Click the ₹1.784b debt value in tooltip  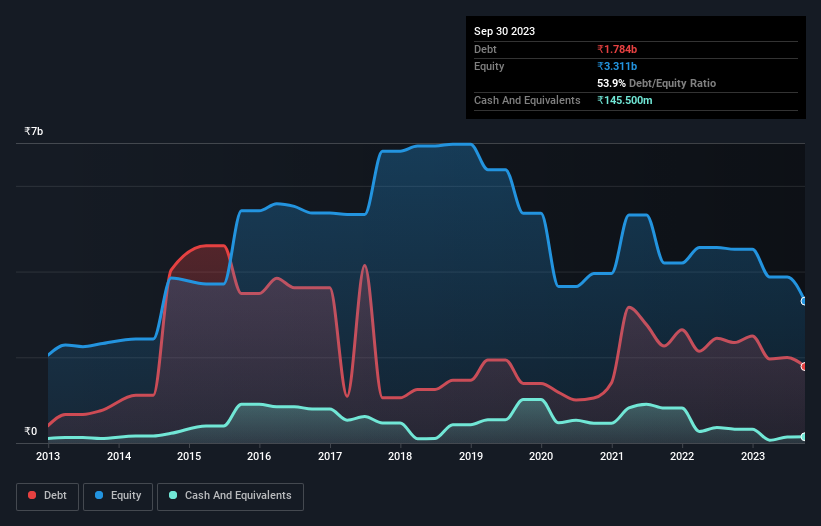coord(617,49)
